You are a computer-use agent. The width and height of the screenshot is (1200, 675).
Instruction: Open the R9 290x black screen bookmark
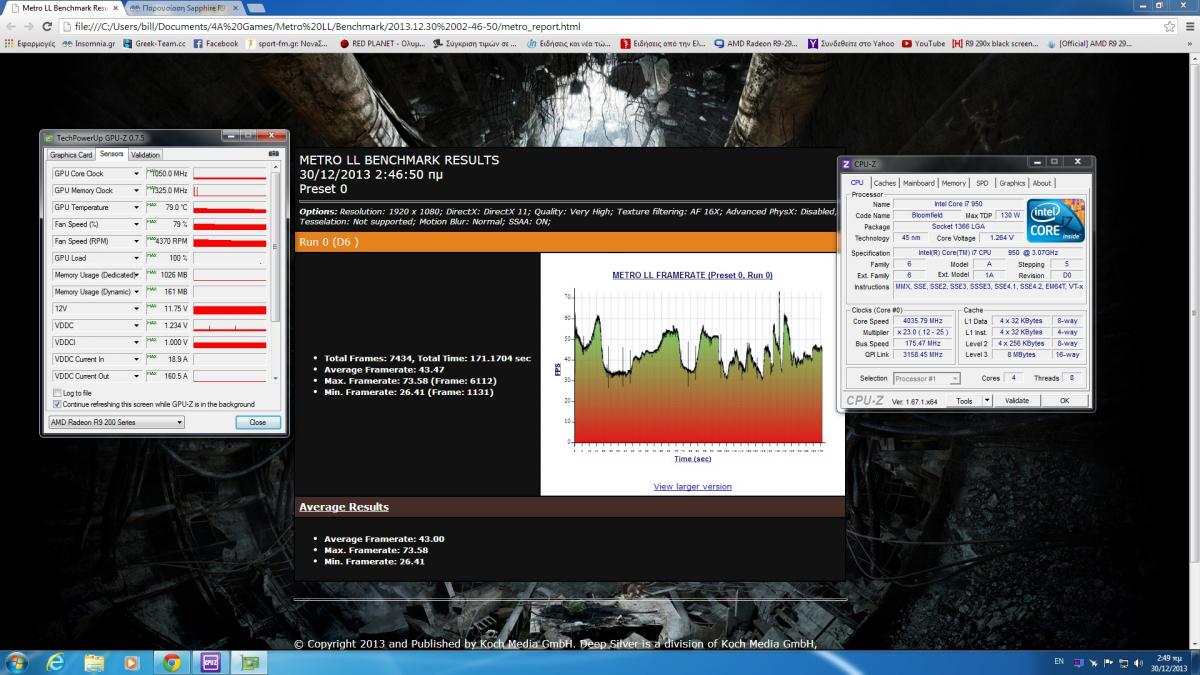pos(995,44)
